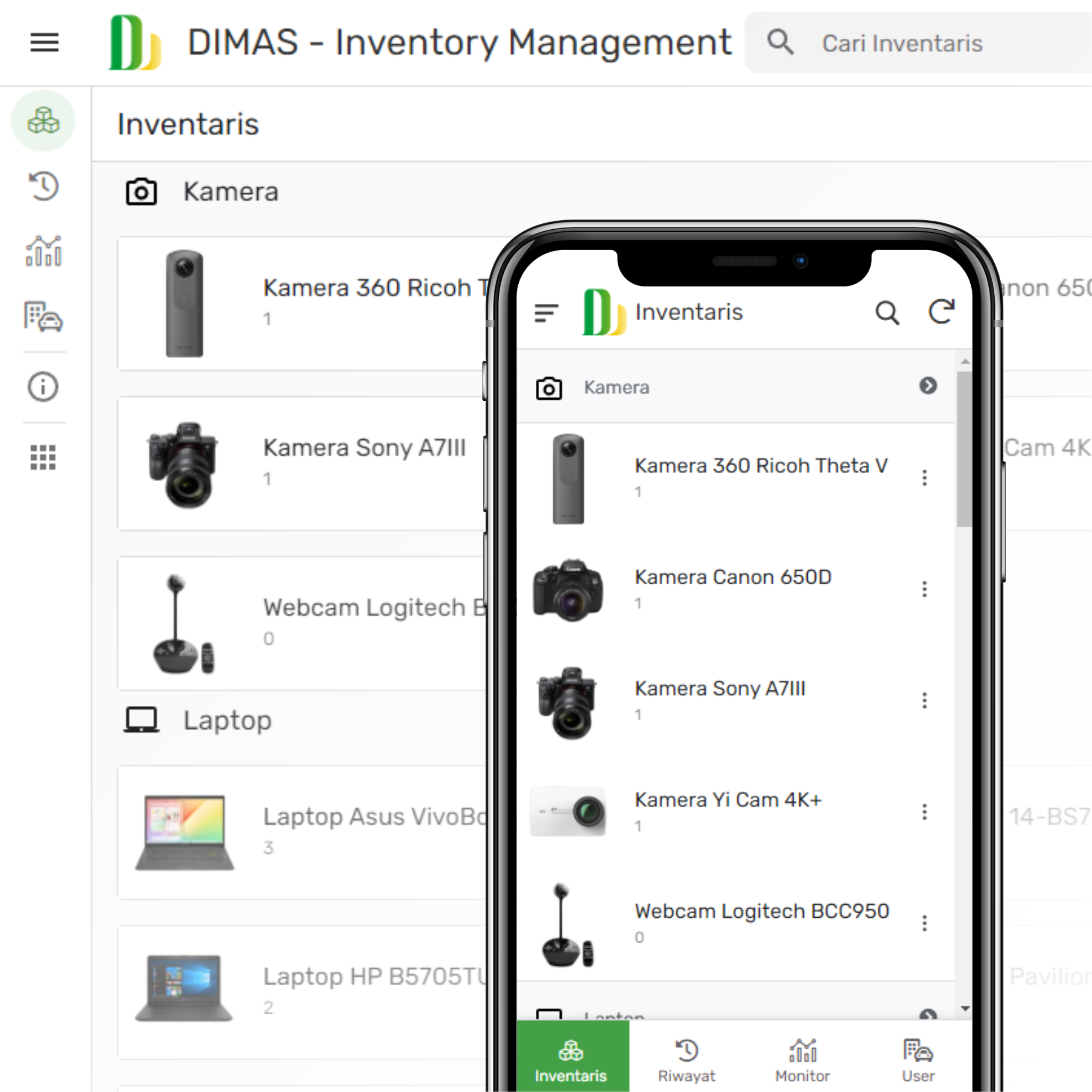Viewport: 1092px width, 1092px height.
Task: Open the hamburger menu in desktop header
Action: [44, 42]
